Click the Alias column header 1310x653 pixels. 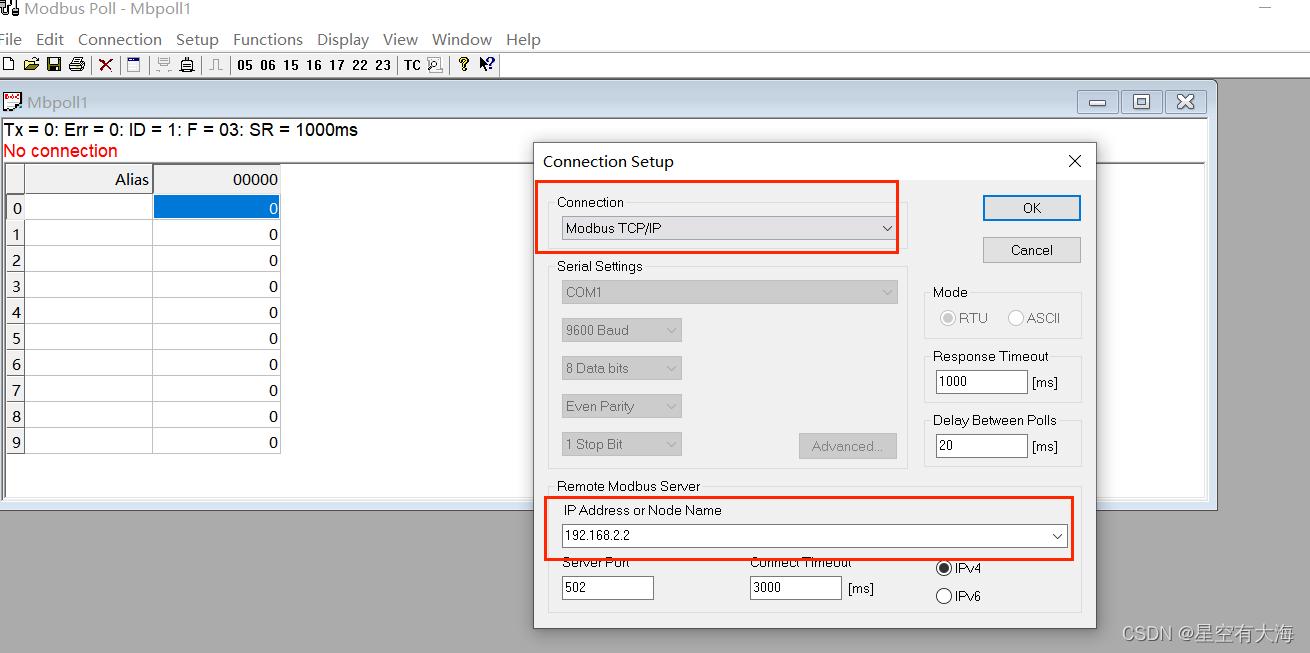89,180
